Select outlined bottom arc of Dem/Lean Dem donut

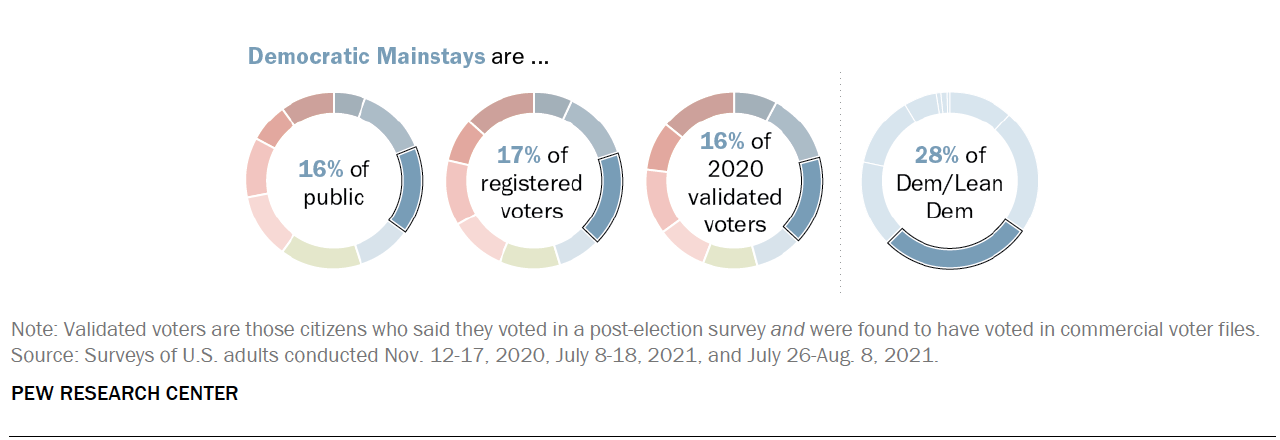pos(955,257)
